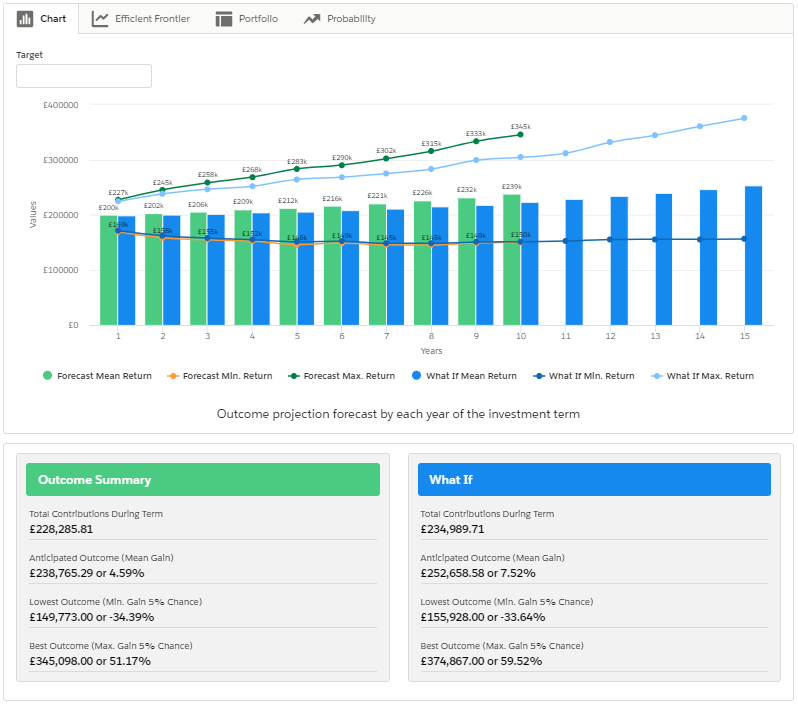
Task: Toggle Forecast Mean Return legend series
Action: click(97, 376)
